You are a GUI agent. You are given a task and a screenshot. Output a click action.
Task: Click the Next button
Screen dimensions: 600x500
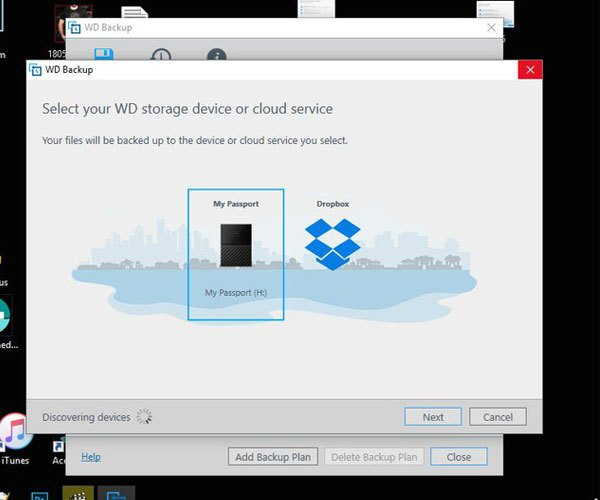pyautogui.click(x=432, y=417)
